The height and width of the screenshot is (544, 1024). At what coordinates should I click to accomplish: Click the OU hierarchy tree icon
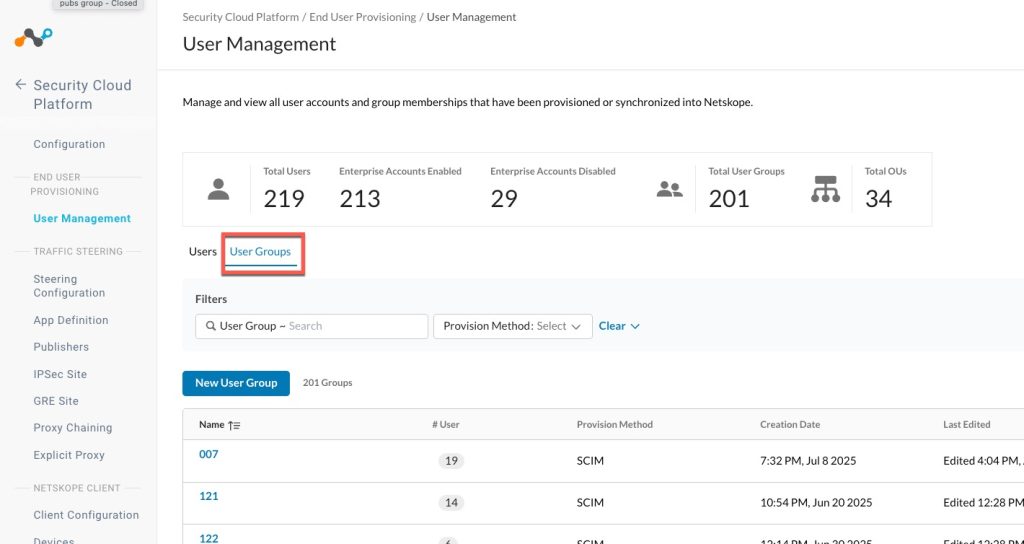[x=825, y=189]
